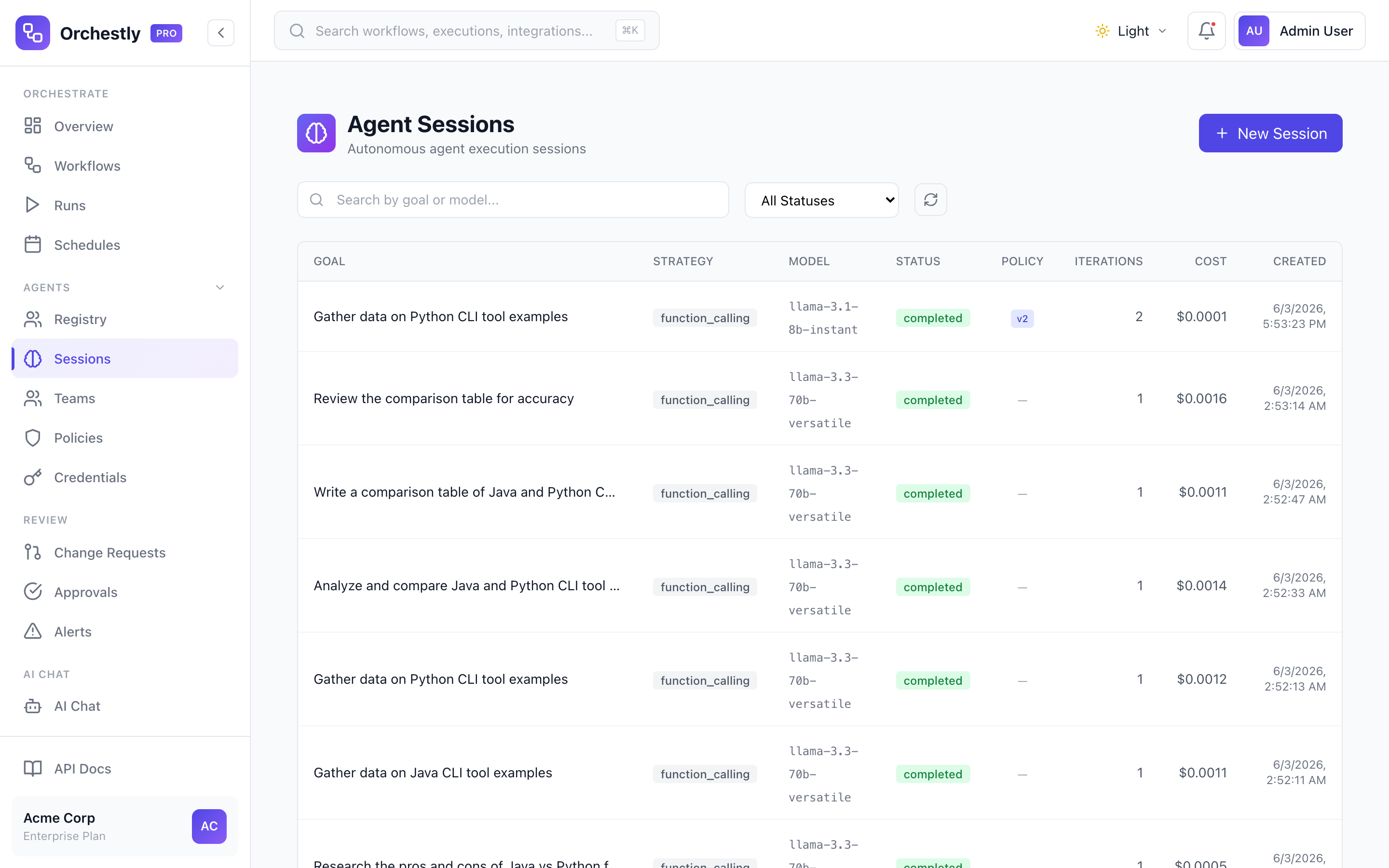Open the Policies page

(124, 438)
